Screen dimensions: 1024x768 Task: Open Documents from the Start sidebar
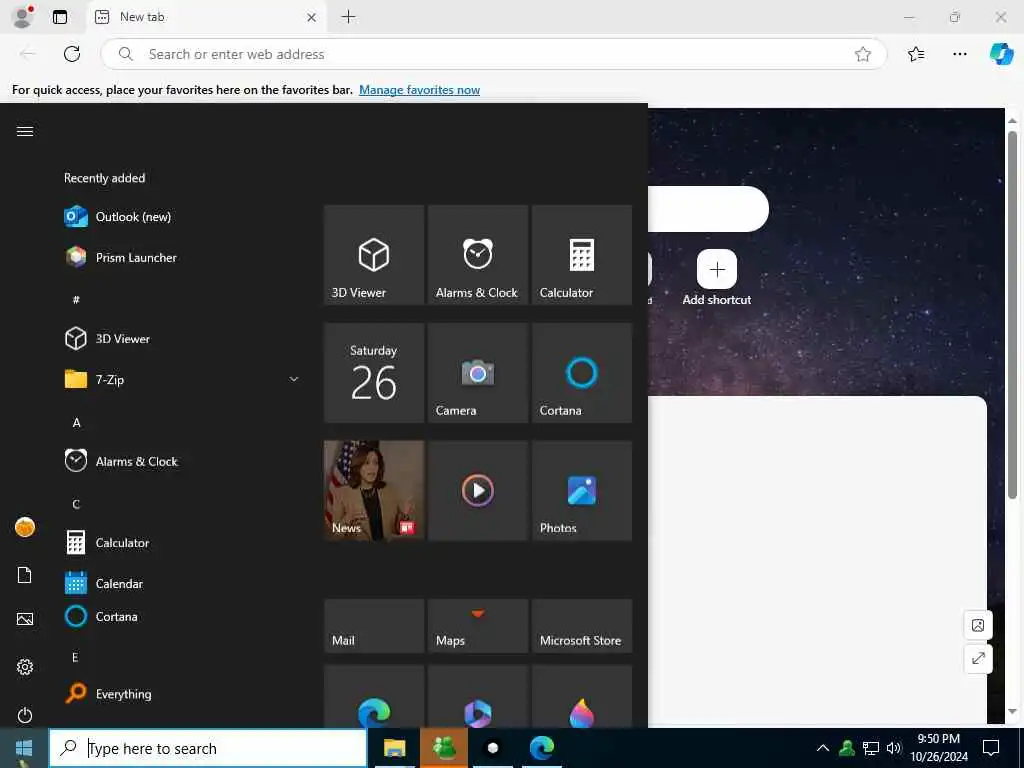(x=25, y=575)
